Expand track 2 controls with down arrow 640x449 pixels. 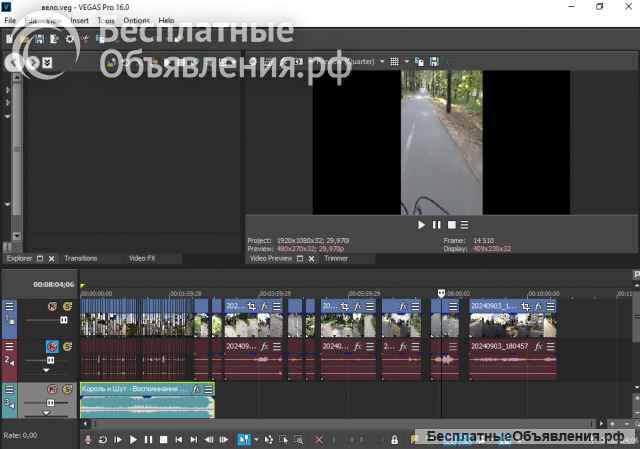pos(46,371)
